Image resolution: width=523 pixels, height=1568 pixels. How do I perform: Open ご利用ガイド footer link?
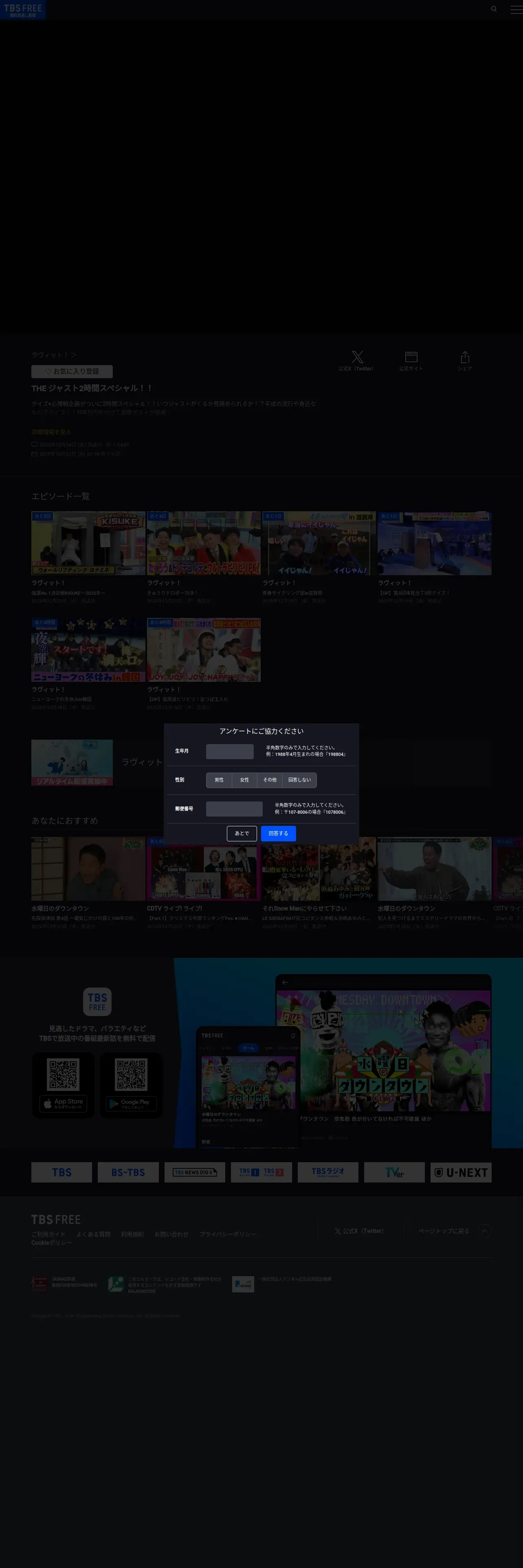pos(49,1235)
